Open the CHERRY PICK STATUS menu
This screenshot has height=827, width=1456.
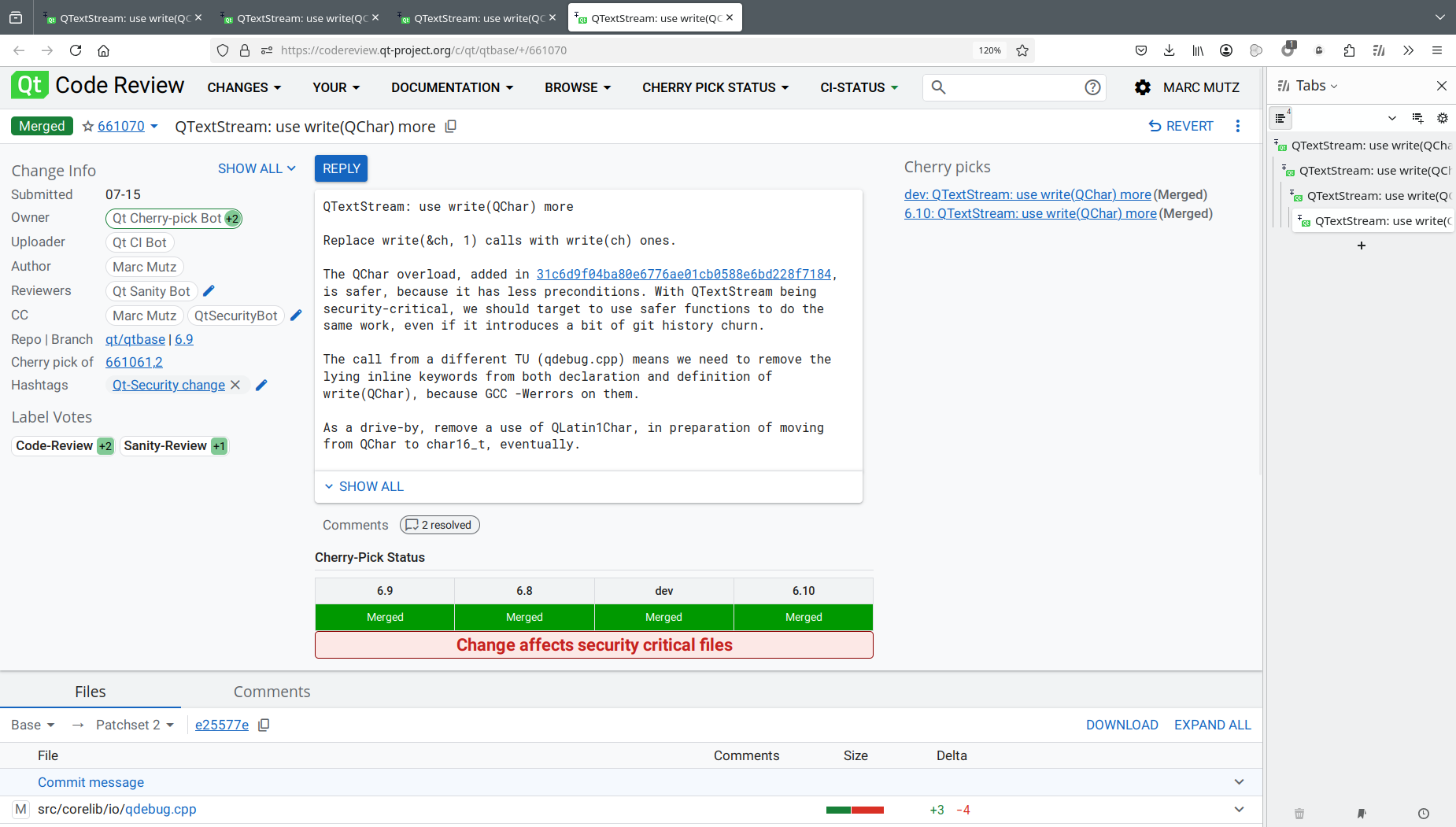[x=715, y=87]
